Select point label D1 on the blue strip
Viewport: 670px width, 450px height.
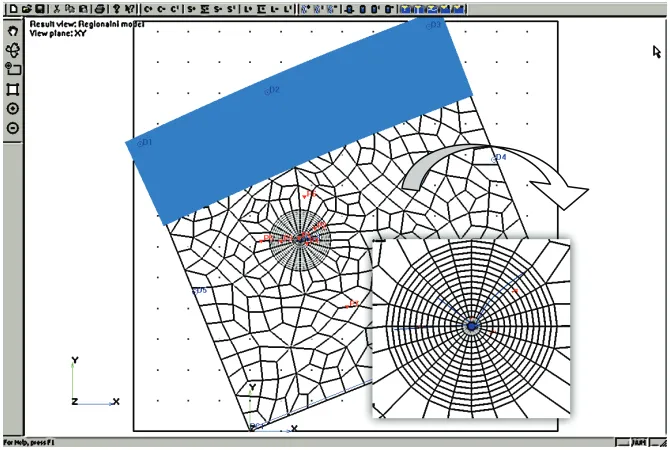point(144,143)
